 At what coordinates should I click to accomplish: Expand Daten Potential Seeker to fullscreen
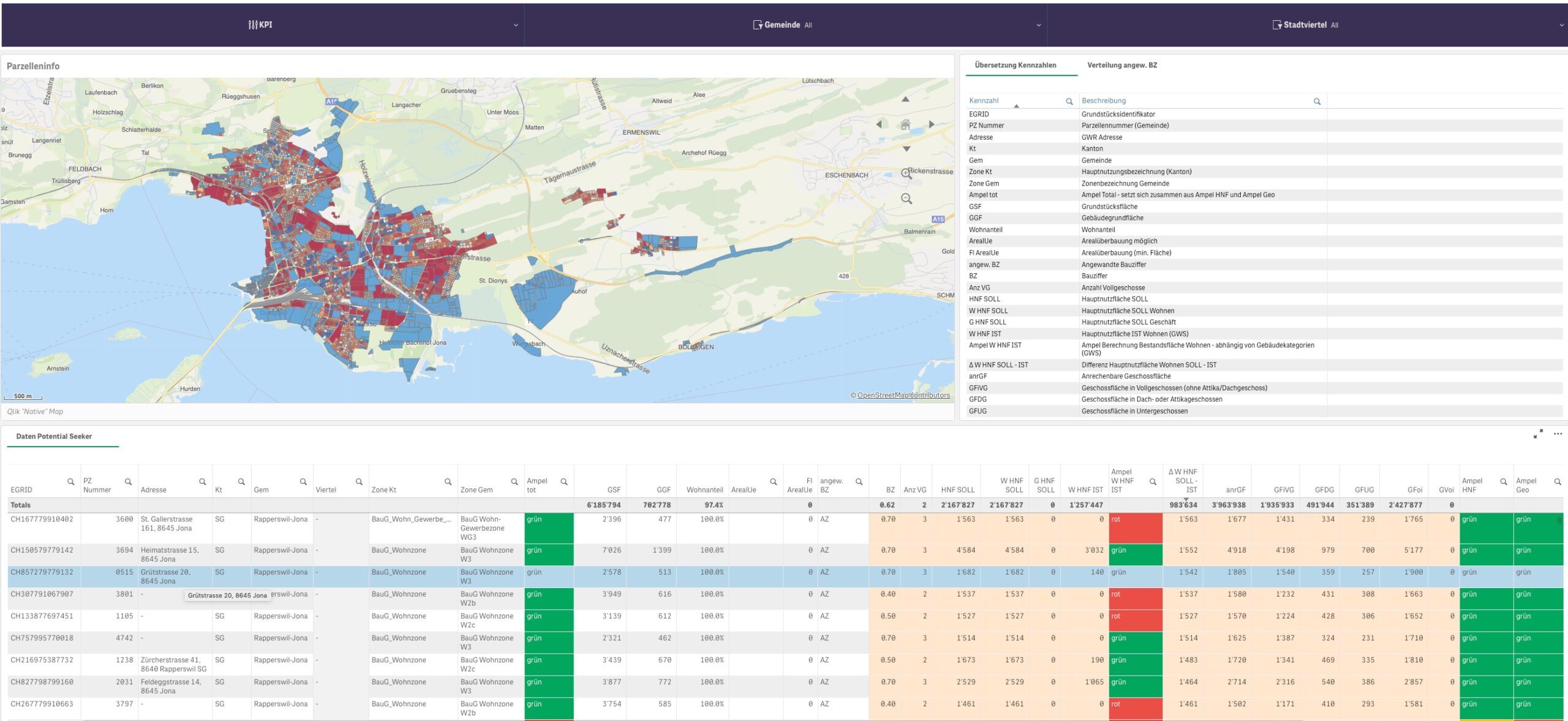click(x=1538, y=434)
